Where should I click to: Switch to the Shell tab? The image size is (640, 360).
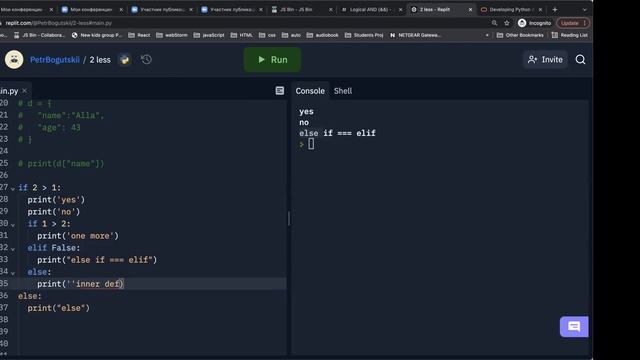343,91
